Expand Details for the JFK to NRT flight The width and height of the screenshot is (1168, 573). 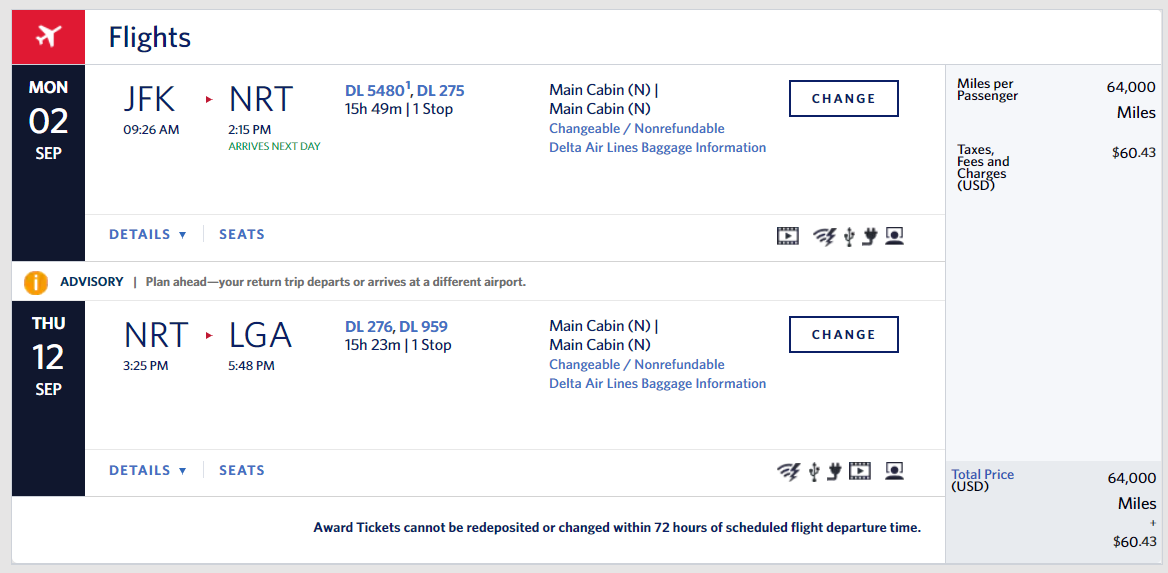(x=147, y=235)
